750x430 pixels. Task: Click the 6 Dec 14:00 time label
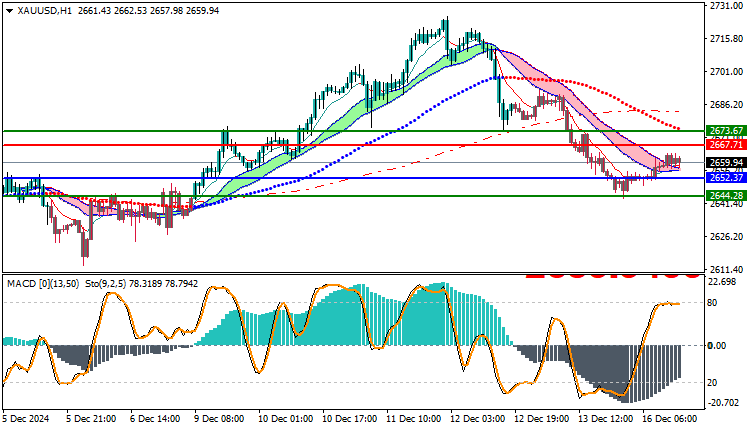(155, 419)
